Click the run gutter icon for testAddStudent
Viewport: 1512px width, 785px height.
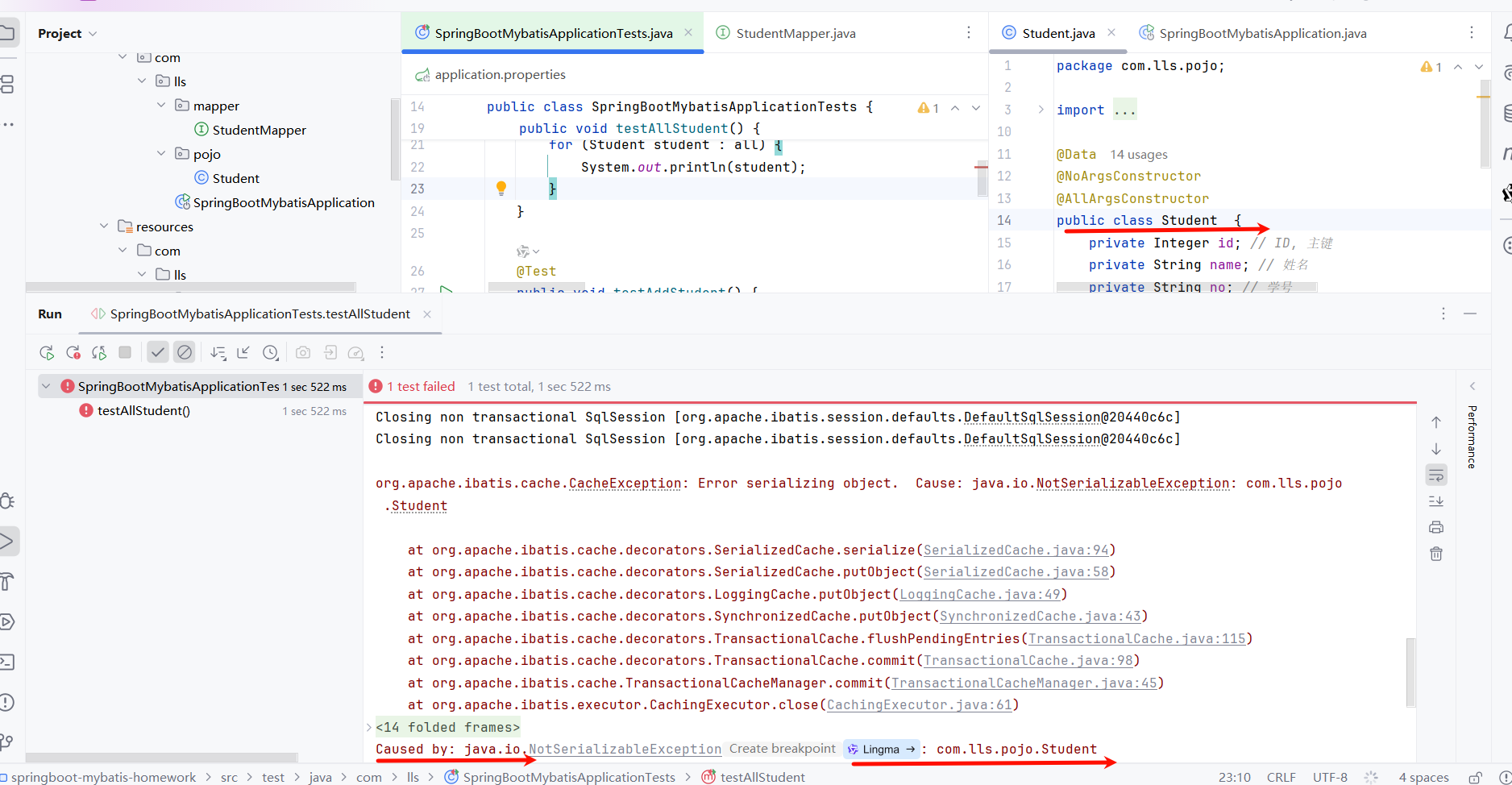pos(446,289)
